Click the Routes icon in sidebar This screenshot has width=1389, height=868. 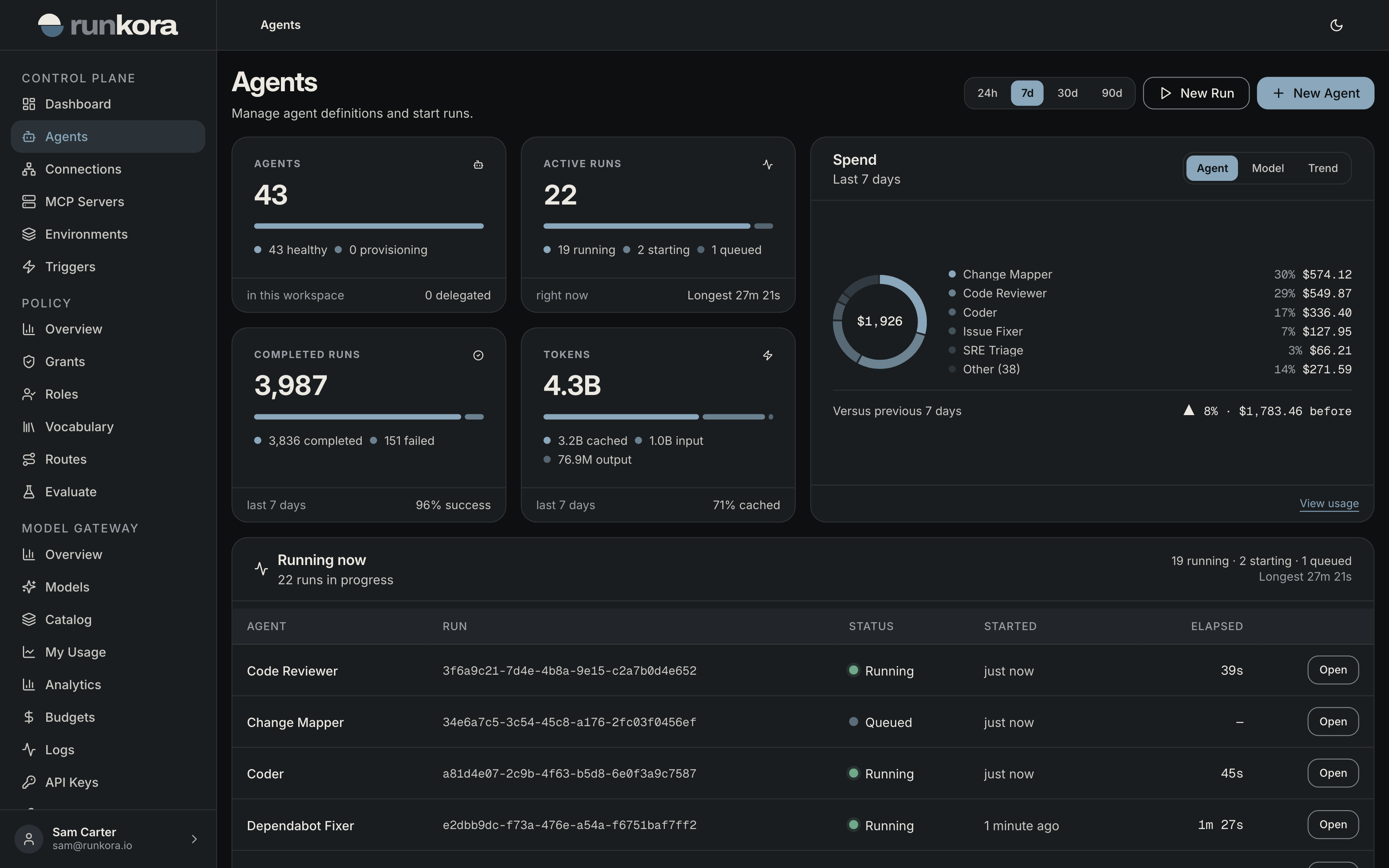point(29,459)
